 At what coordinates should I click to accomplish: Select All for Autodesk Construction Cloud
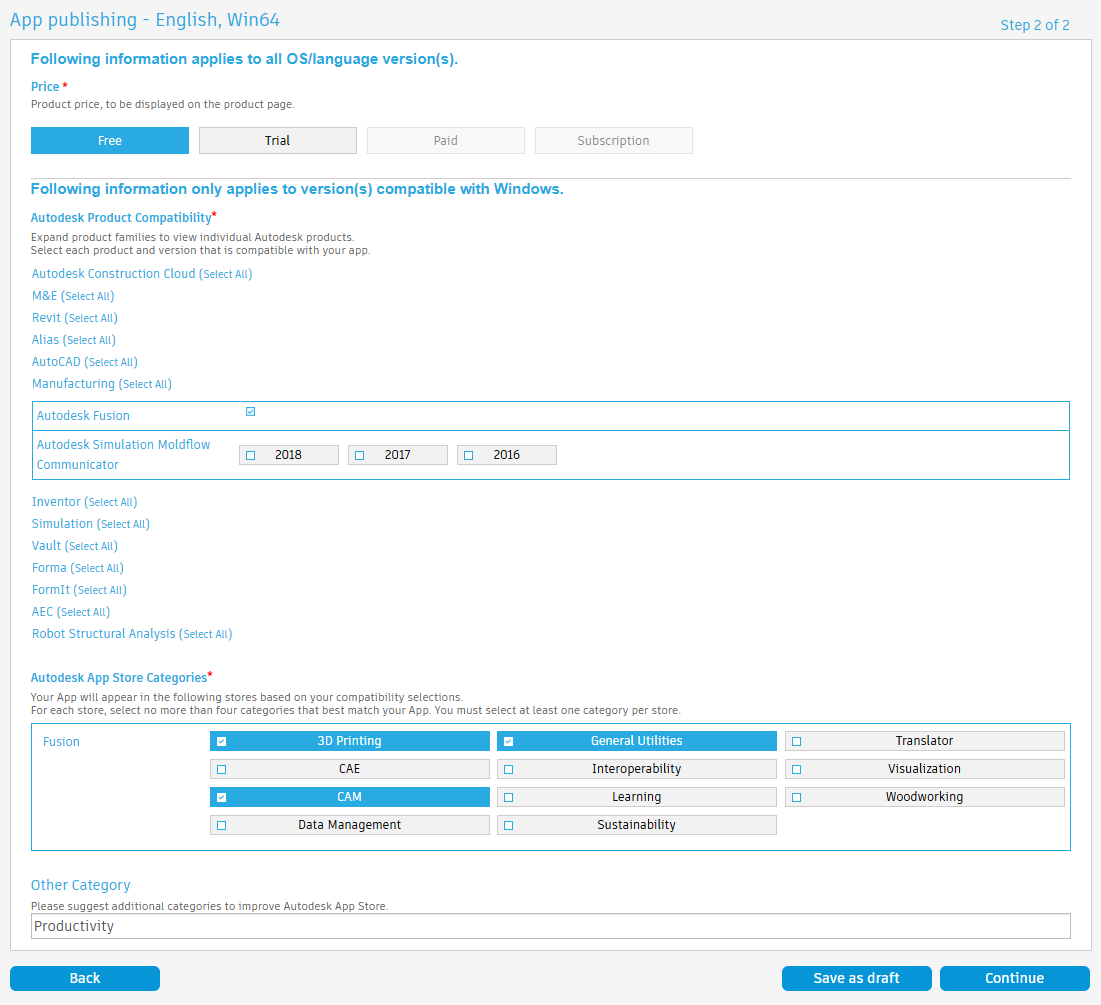225,274
